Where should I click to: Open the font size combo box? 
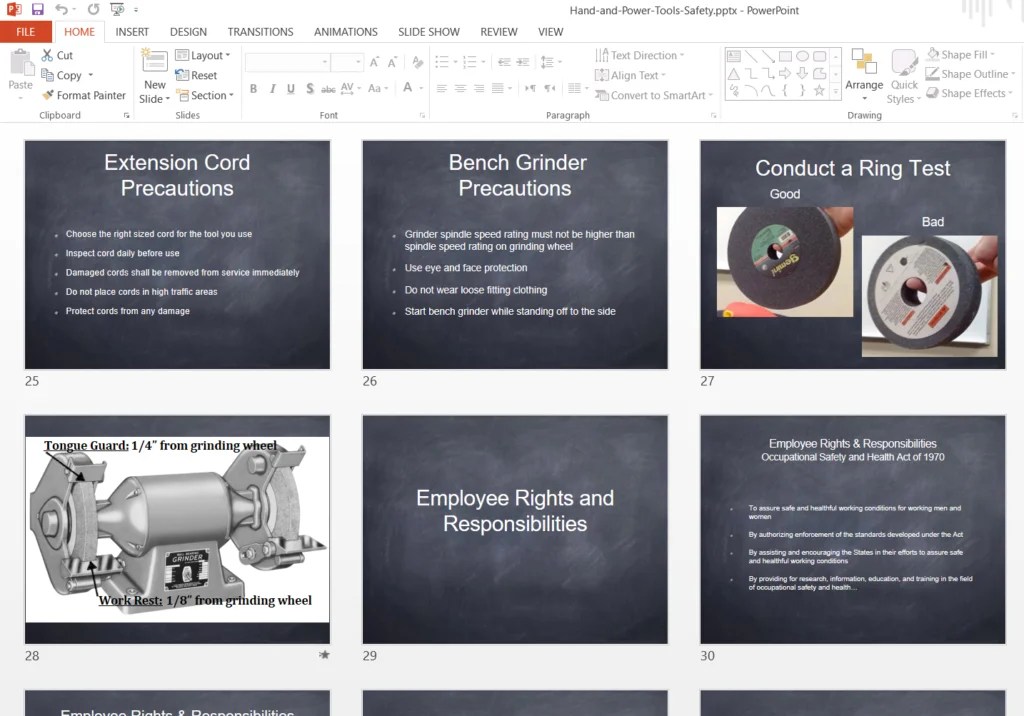(x=347, y=62)
